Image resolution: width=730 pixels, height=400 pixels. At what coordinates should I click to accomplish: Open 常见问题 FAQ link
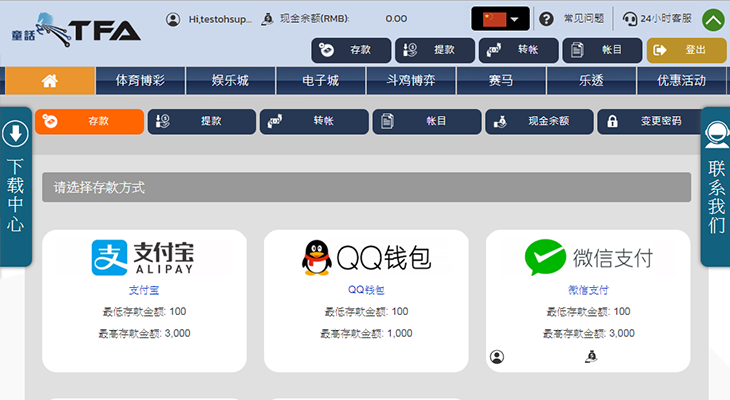584,19
